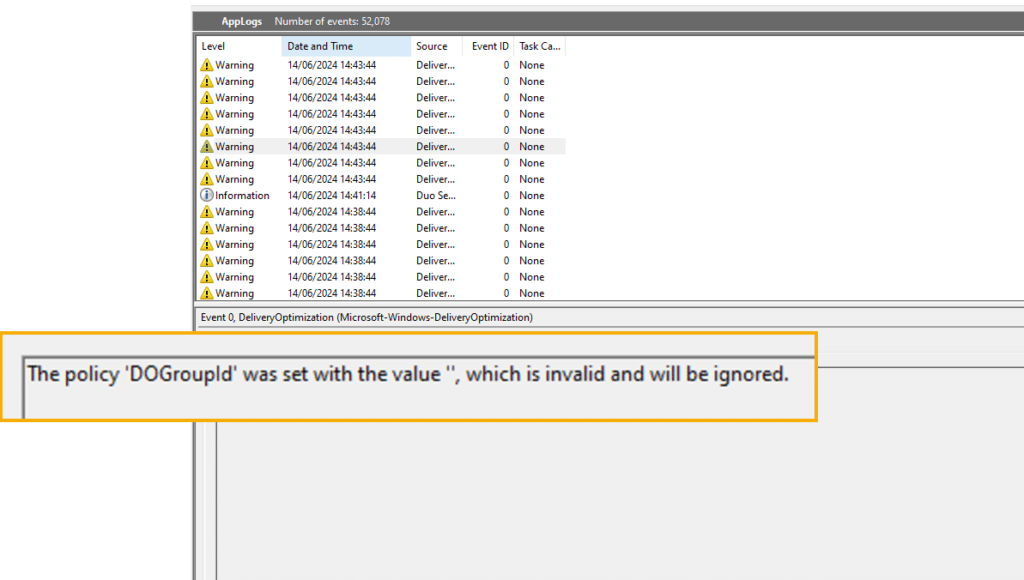Select the 'Event 0, DeliveryOptimization' details header
The image size is (1024, 580).
[366, 317]
